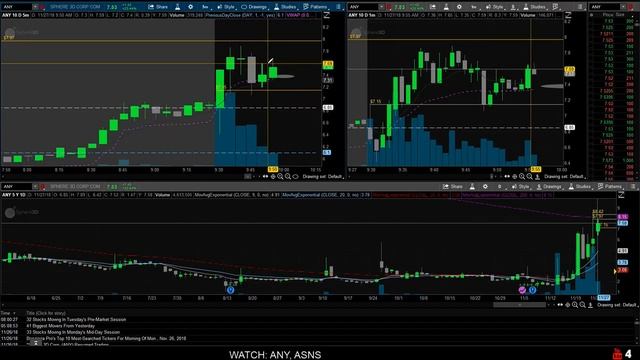Click patterns icon in top-right 1m chart toolbar
The width and height of the screenshot is (640, 360).
[x=556, y=7]
